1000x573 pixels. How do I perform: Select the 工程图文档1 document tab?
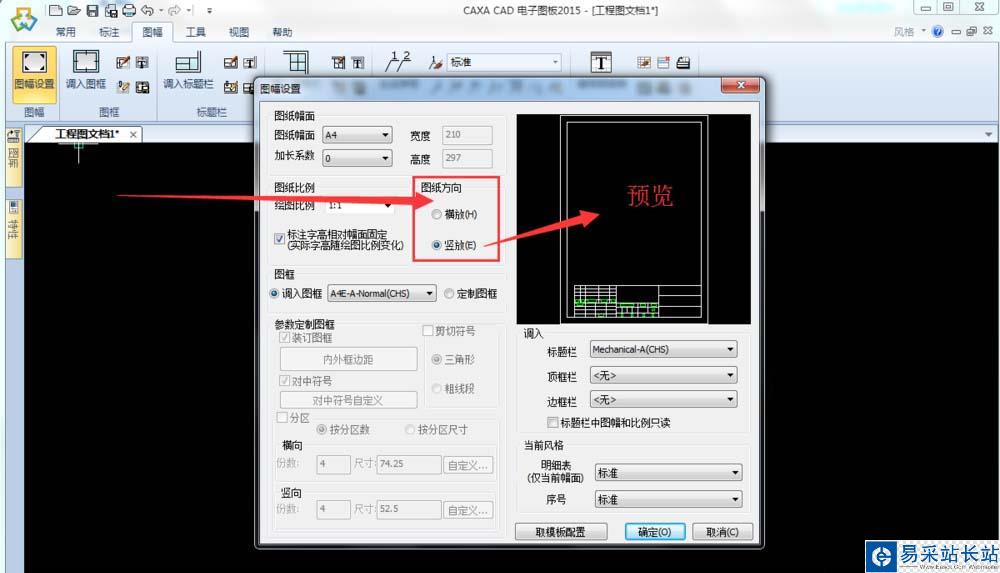point(87,134)
